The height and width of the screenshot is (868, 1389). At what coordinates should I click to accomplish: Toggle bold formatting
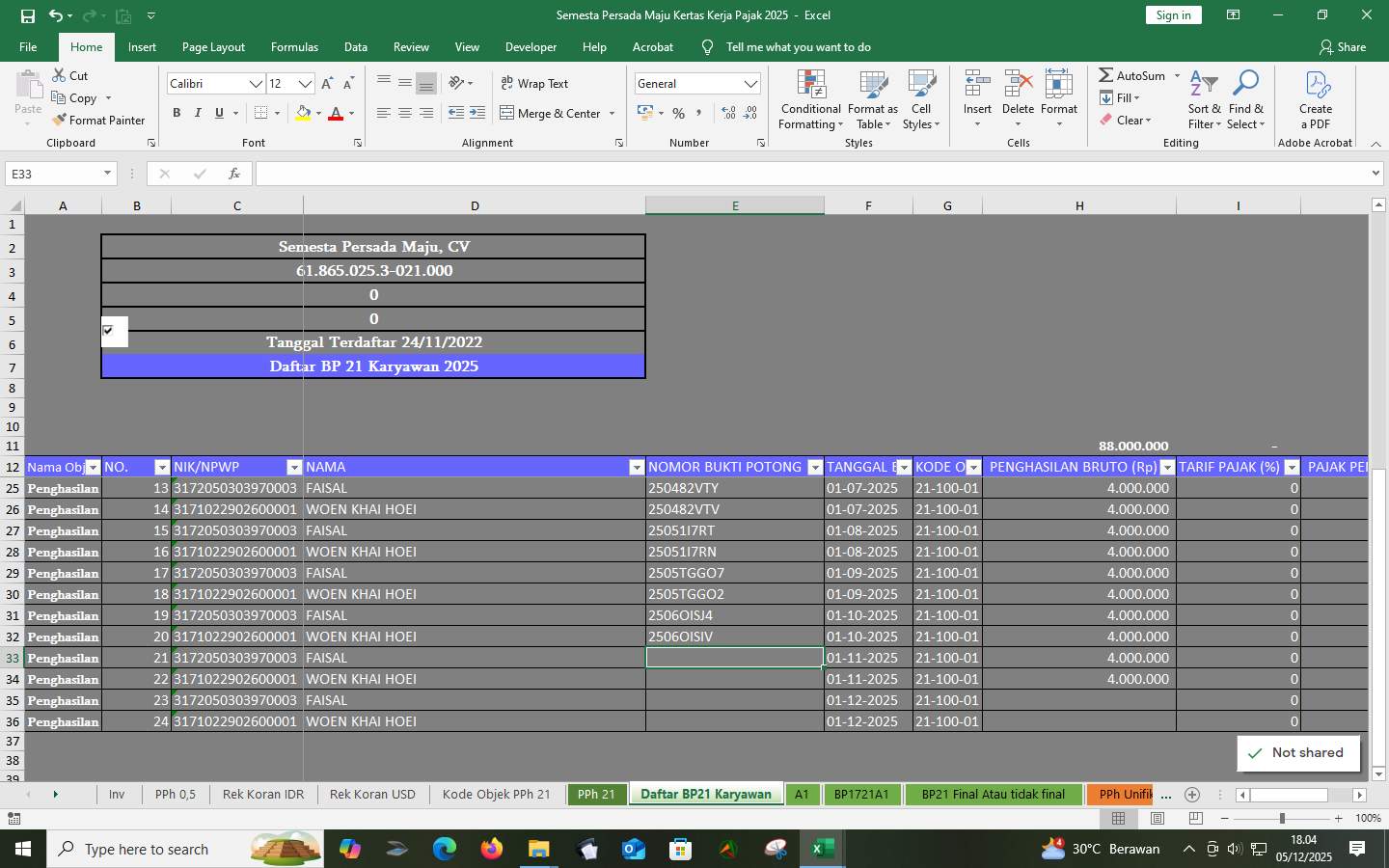tap(177, 113)
